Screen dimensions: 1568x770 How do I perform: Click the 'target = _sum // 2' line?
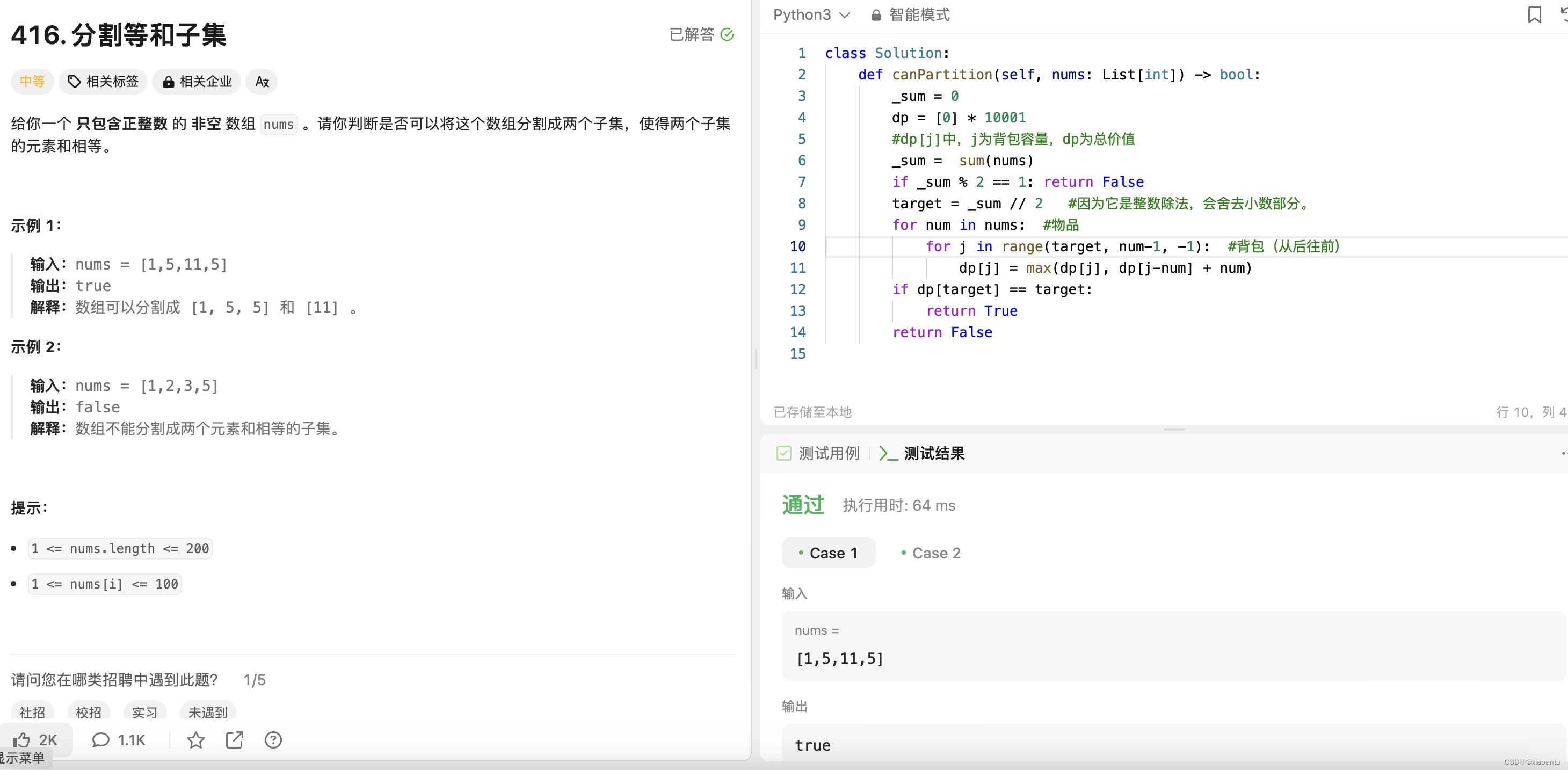tap(967, 204)
